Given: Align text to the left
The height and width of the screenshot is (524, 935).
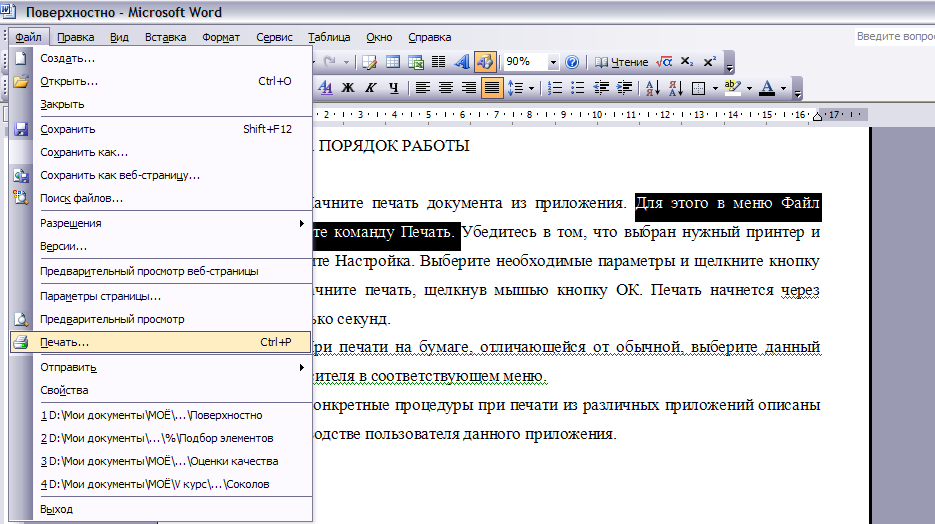Looking at the screenshot, I should (423, 88).
